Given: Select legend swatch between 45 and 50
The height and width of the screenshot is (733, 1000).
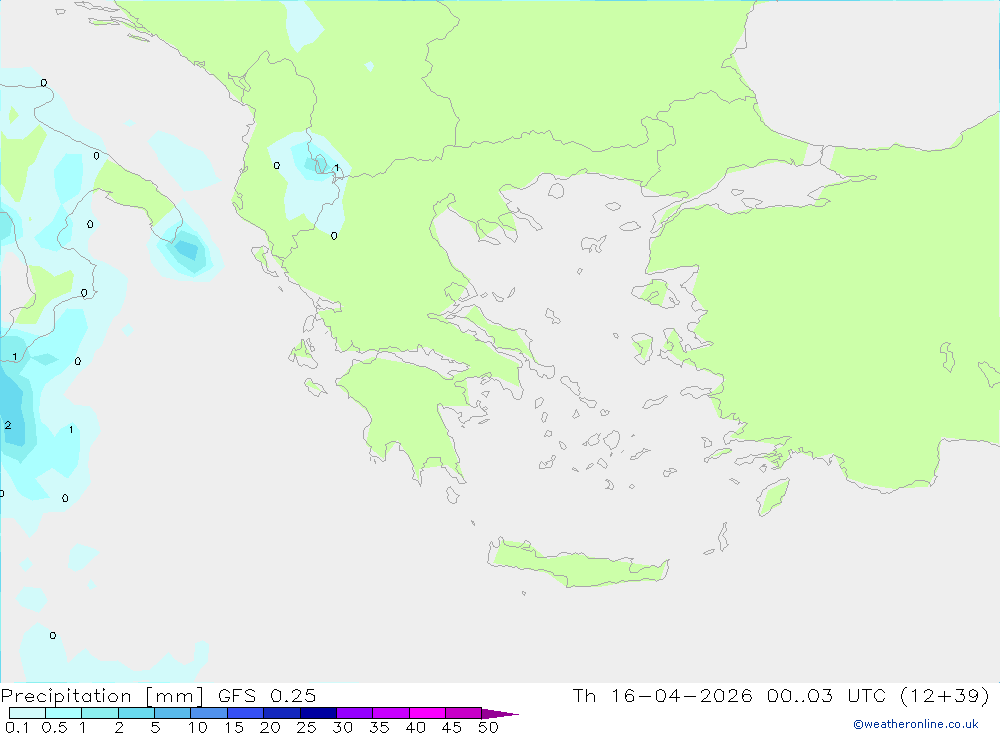Looking at the screenshot, I should point(464,713).
